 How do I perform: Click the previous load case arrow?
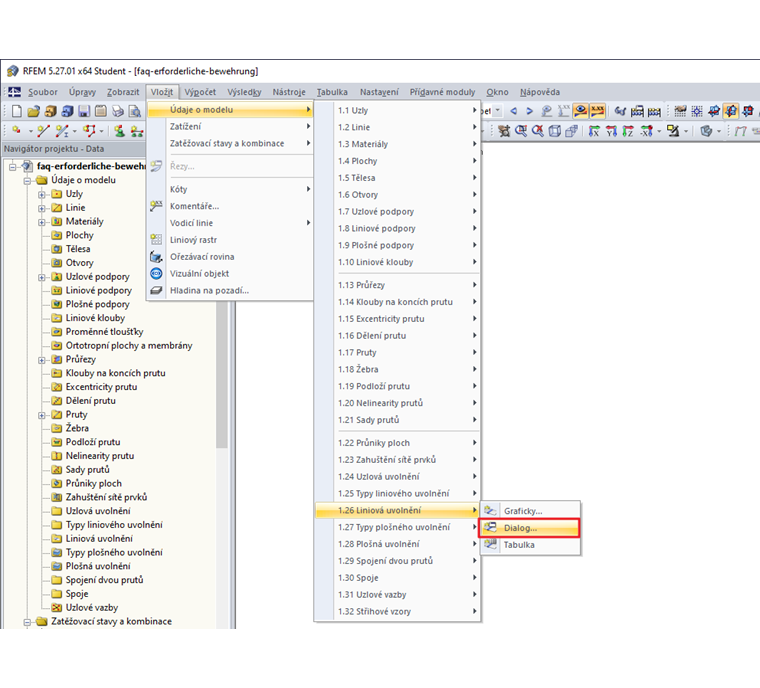[x=513, y=111]
